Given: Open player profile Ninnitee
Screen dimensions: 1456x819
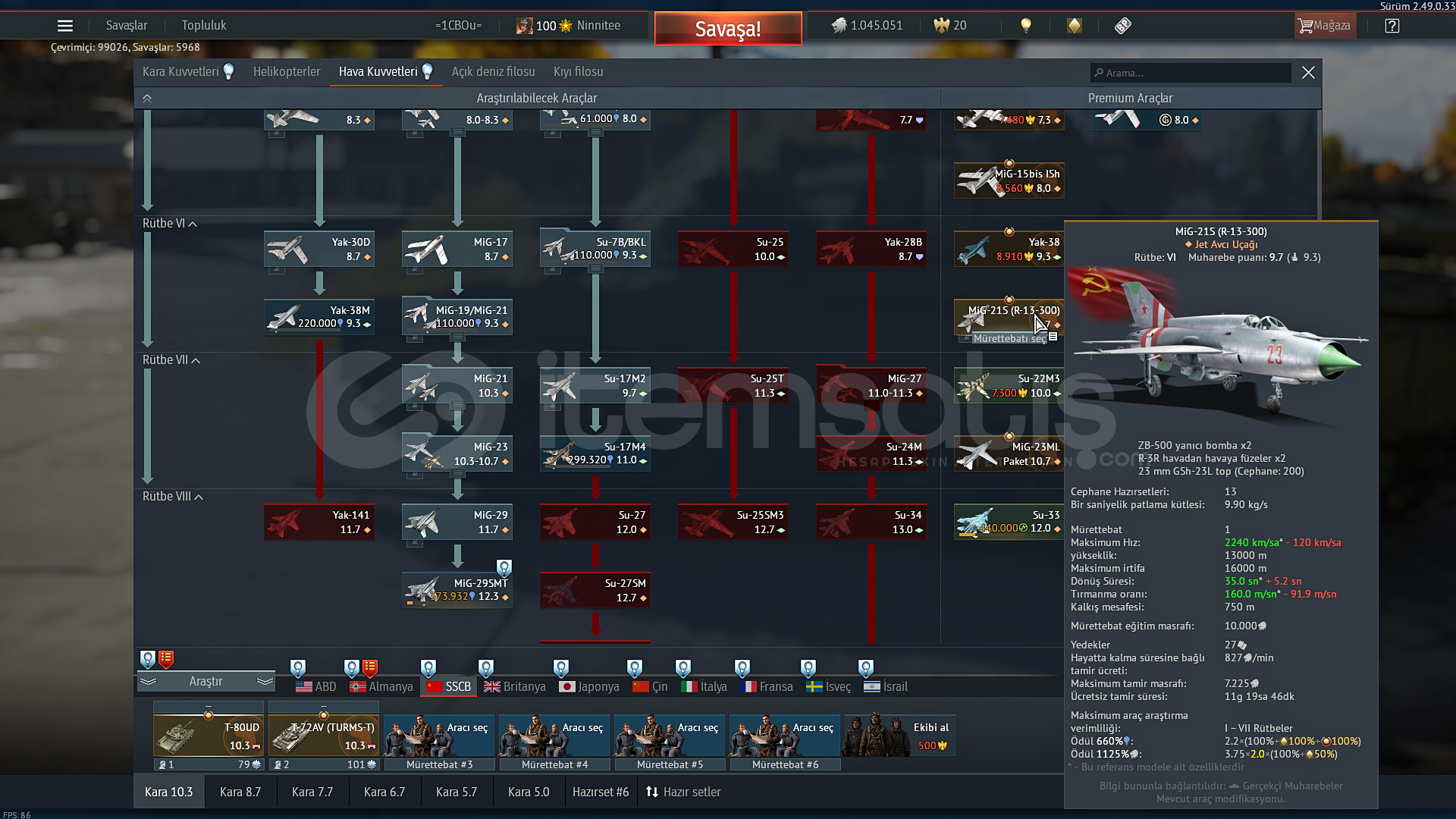Looking at the screenshot, I should 568,26.
